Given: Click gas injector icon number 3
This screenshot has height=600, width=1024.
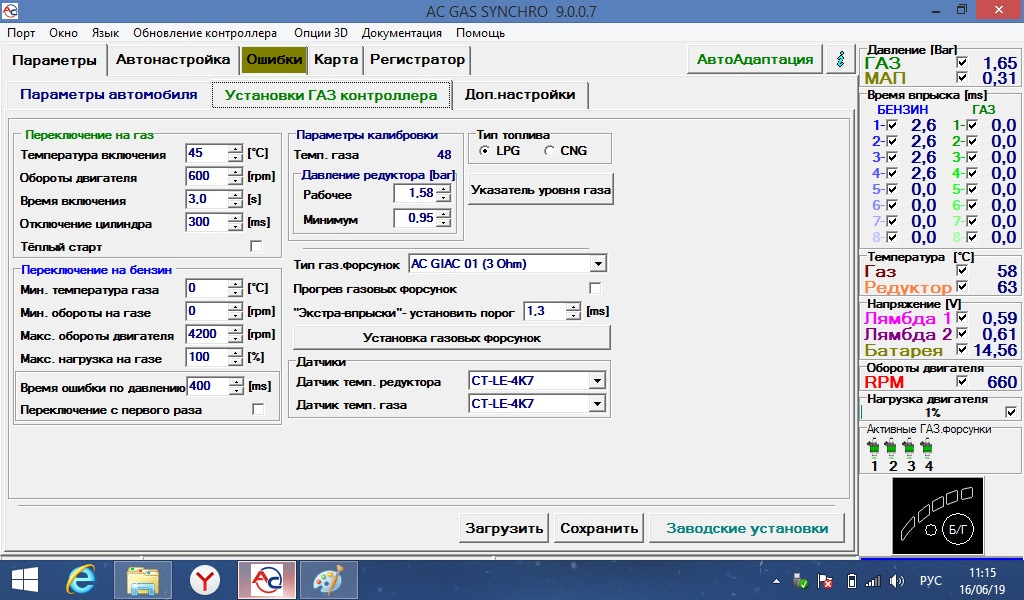Looking at the screenshot, I should click(908, 448).
